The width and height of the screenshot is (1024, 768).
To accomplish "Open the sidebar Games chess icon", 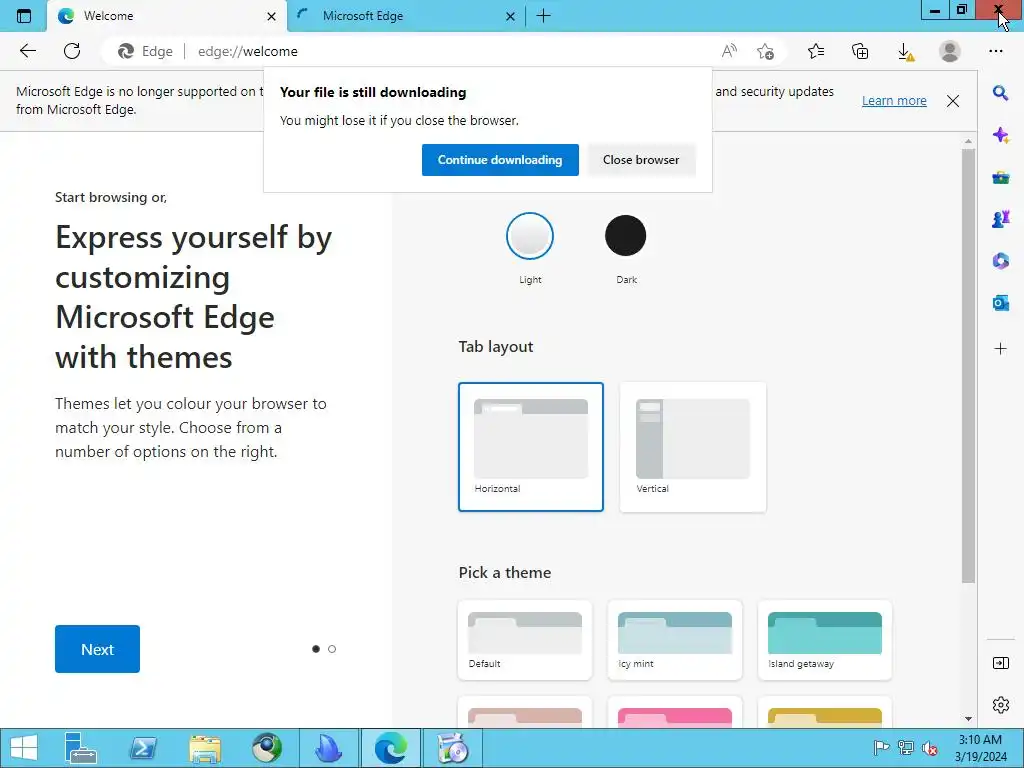I will coord(1000,219).
